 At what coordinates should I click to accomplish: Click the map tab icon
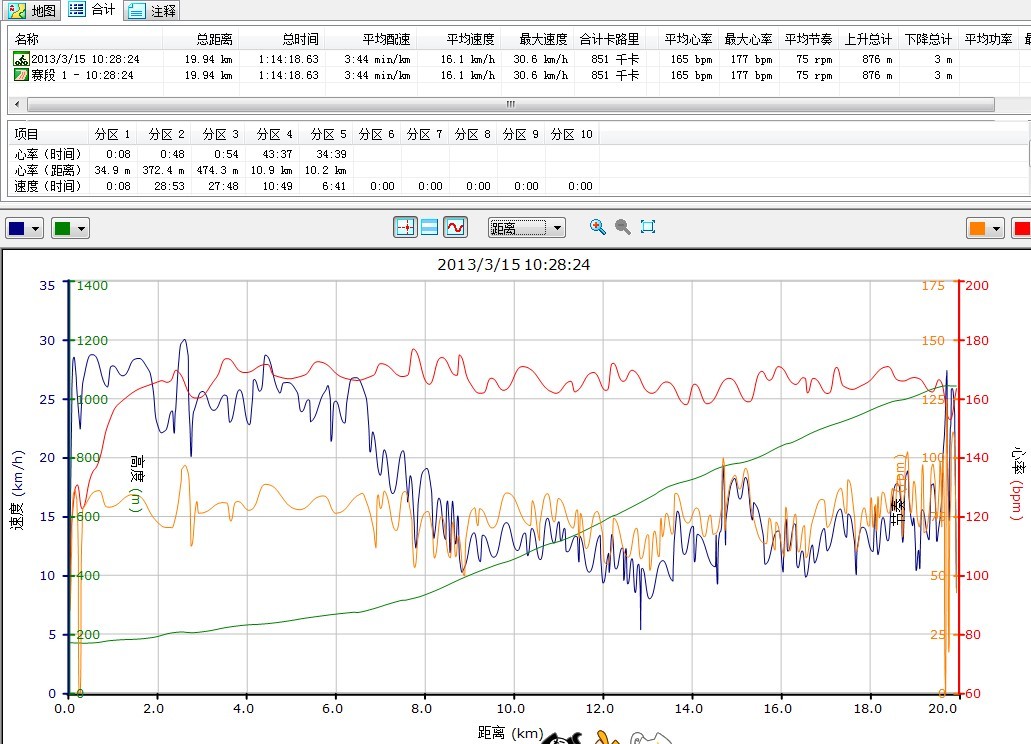tap(16, 11)
